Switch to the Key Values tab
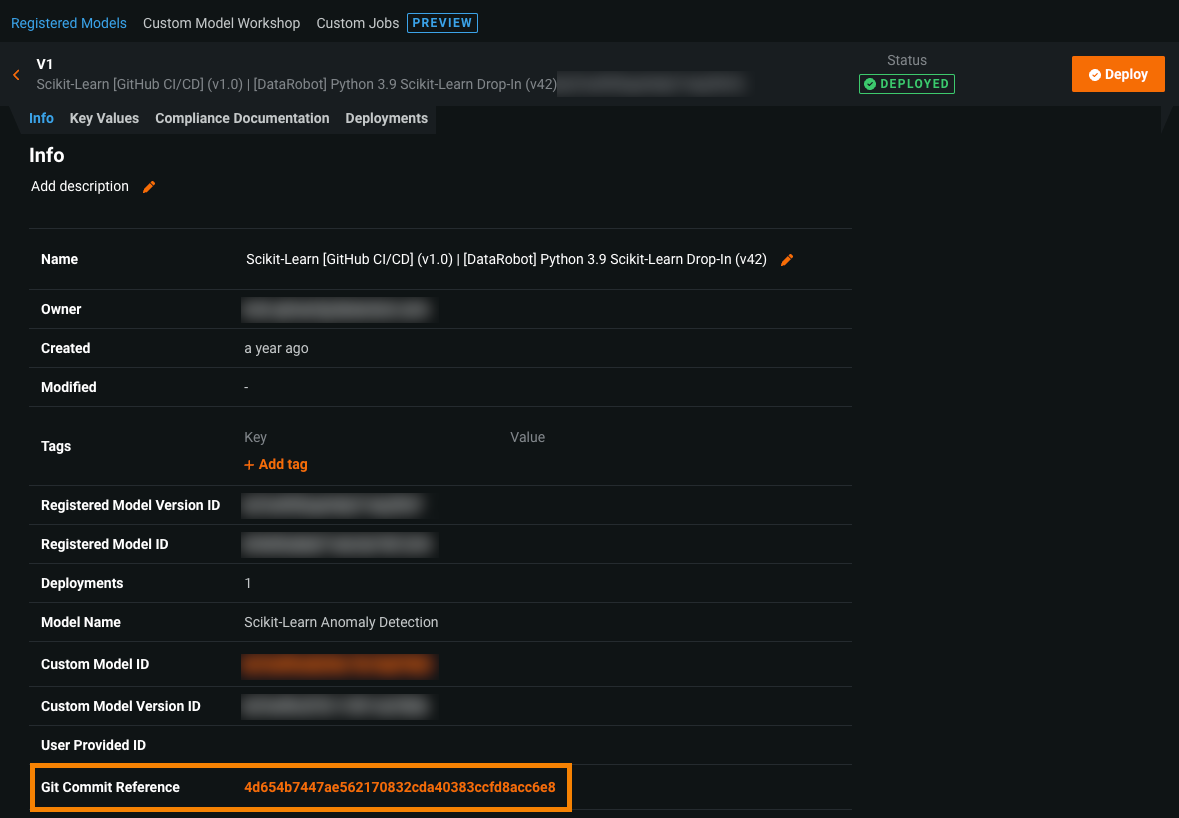 (104, 118)
